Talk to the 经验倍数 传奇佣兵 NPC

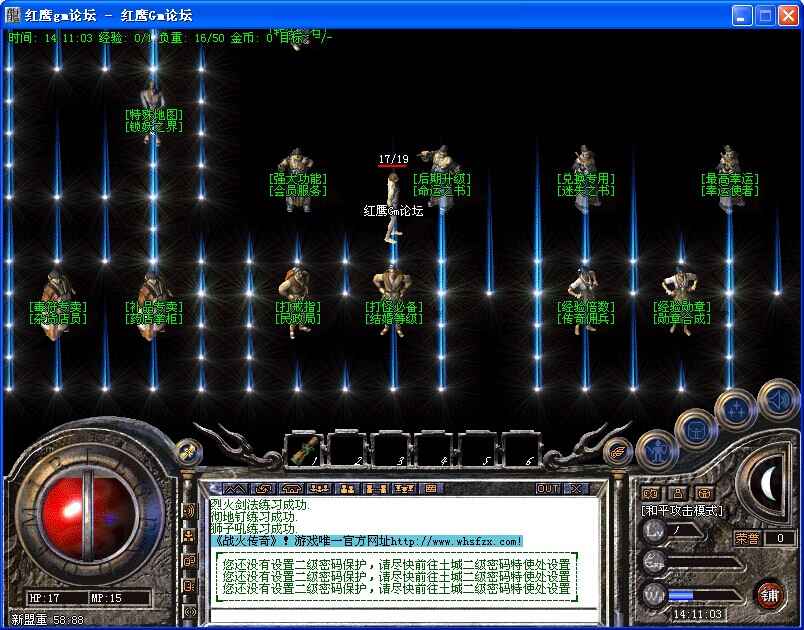pos(586,302)
